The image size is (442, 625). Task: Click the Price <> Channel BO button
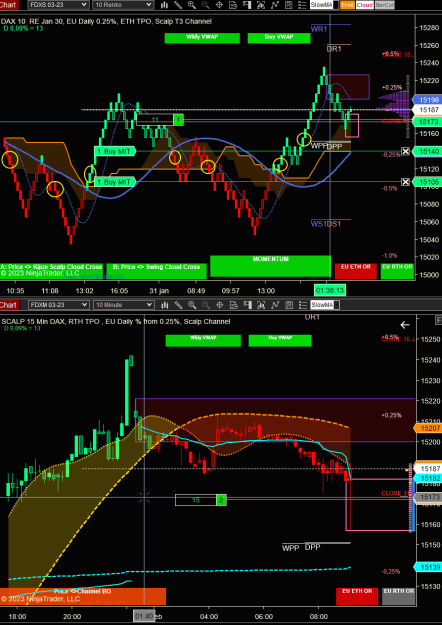coord(83,596)
